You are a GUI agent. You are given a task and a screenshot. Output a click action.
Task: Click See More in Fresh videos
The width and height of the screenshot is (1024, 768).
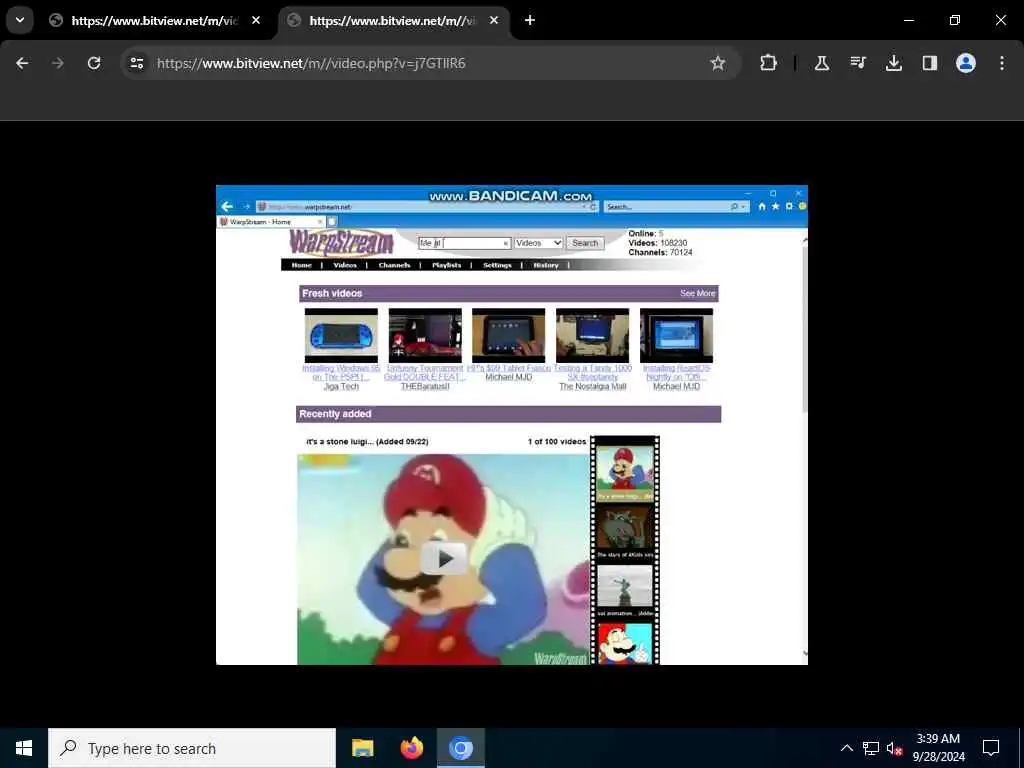[x=697, y=293]
